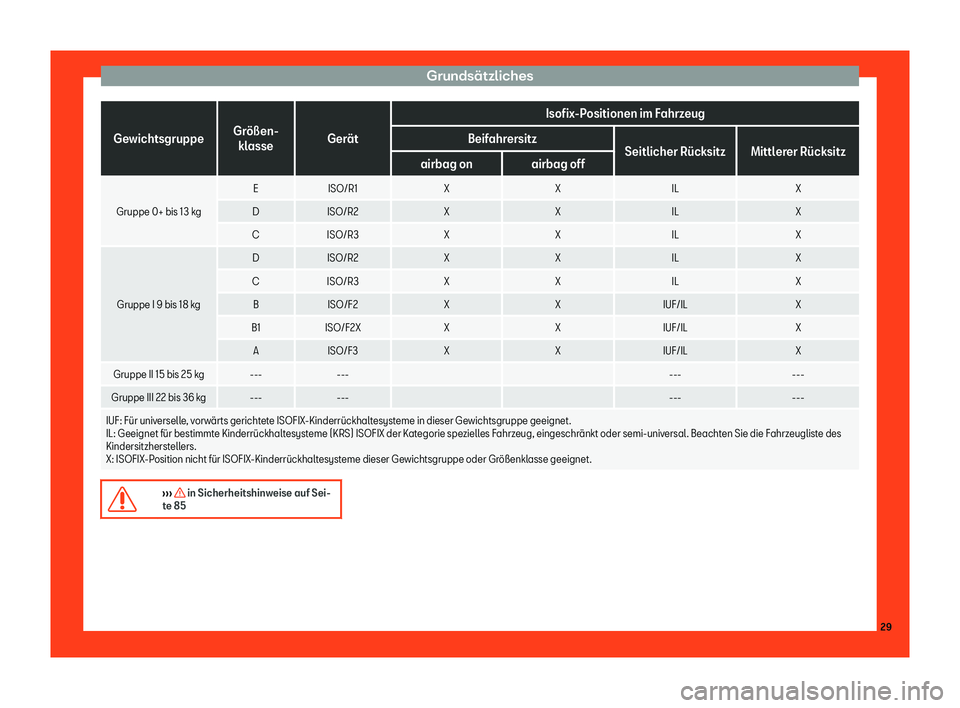960x708 pixels.
Task: Select the Beifahrersitz header cell
Action: pos(502,138)
